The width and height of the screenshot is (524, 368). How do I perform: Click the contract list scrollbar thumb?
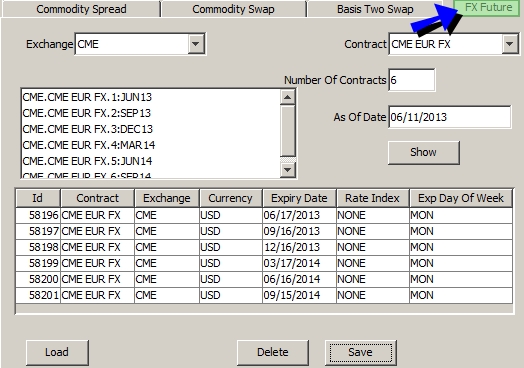[x=287, y=131]
